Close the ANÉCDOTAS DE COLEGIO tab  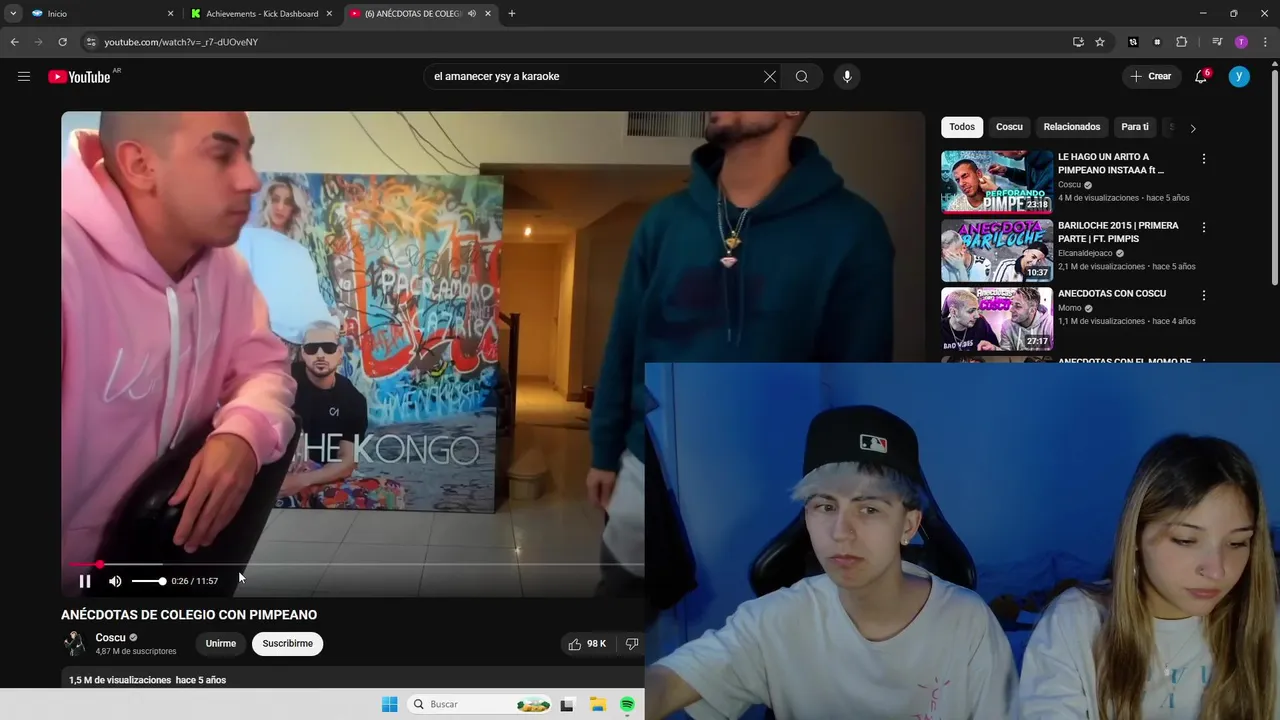(488, 14)
